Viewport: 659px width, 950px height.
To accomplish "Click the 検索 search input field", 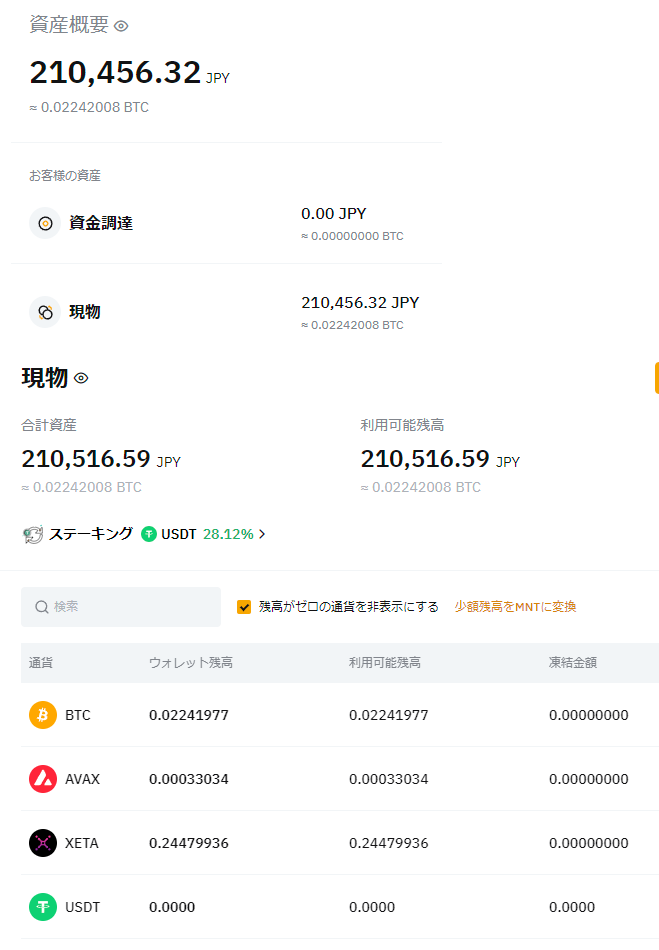I will click(x=130, y=607).
